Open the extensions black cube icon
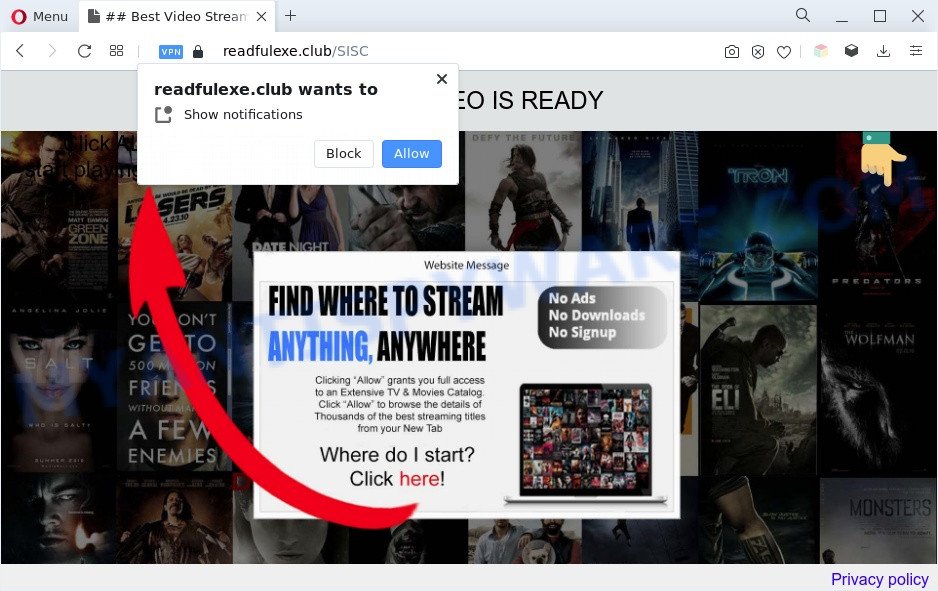The width and height of the screenshot is (938, 591). pos(851,51)
